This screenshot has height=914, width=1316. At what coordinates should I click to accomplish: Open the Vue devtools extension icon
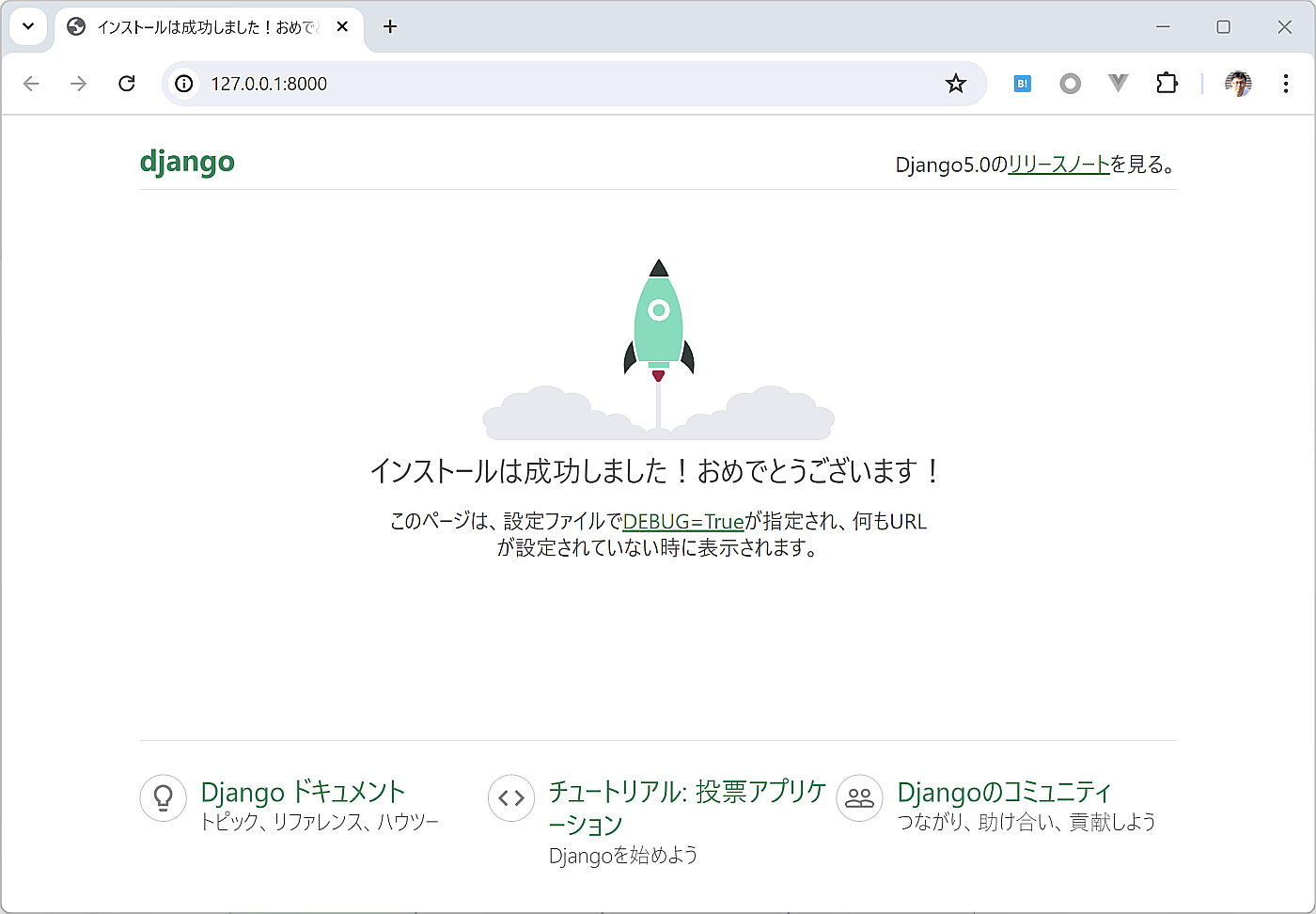click(x=1118, y=84)
